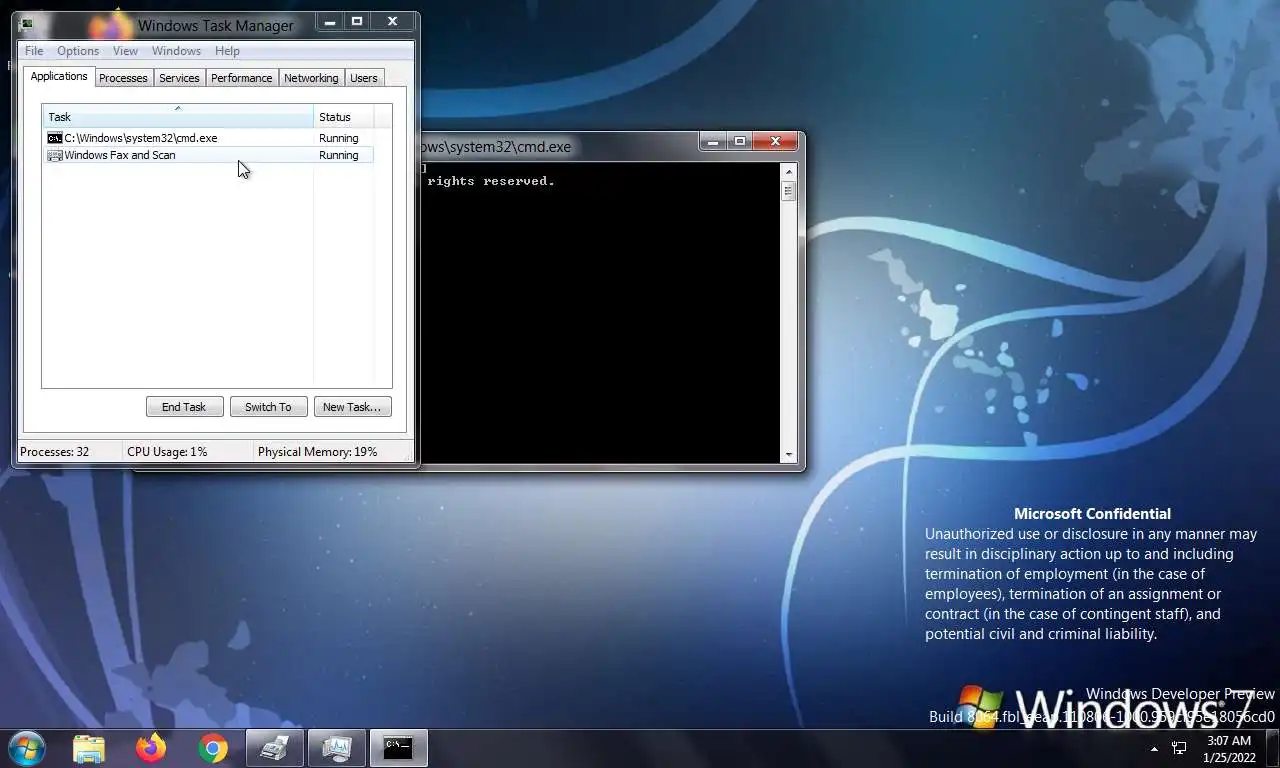Minimize the Task Manager window
Viewport: 1280px width, 768px height.
329,21
